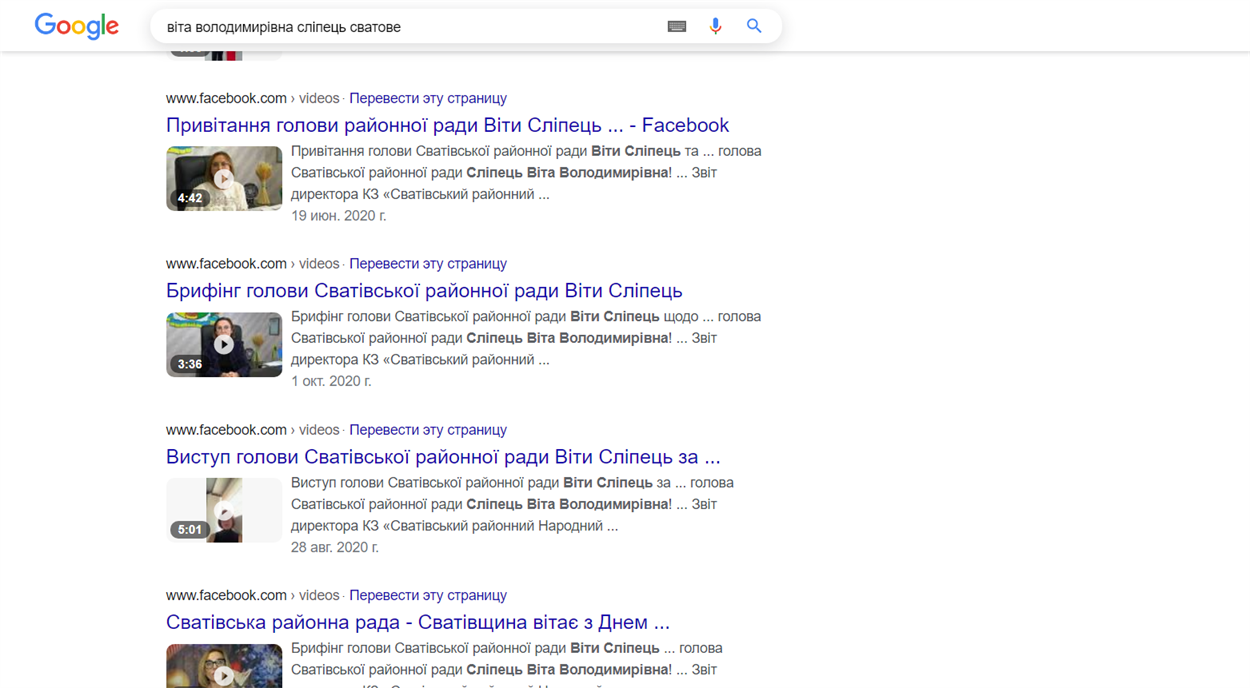Click www.facebook.com URL above 'Сватівщина вітає' result

(x=226, y=595)
